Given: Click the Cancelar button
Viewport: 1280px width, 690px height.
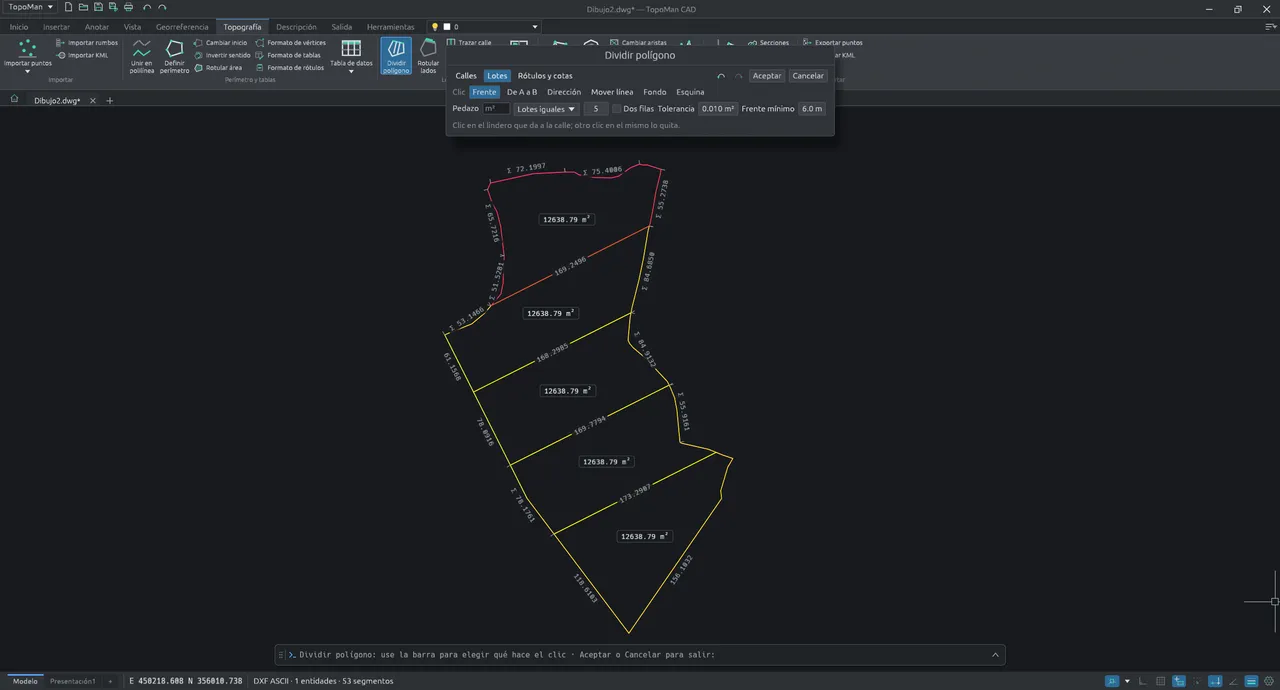Looking at the screenshot, I should pyautogui.click(x=808, y=76).
